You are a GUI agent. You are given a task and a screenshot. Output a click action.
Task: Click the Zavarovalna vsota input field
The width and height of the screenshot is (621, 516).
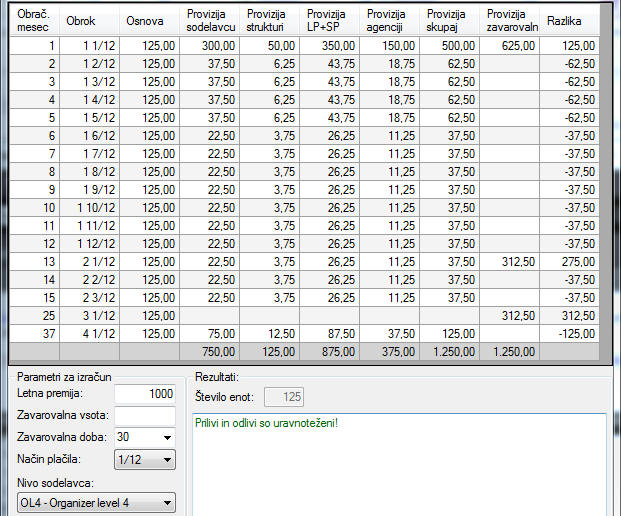pos(144,415)
